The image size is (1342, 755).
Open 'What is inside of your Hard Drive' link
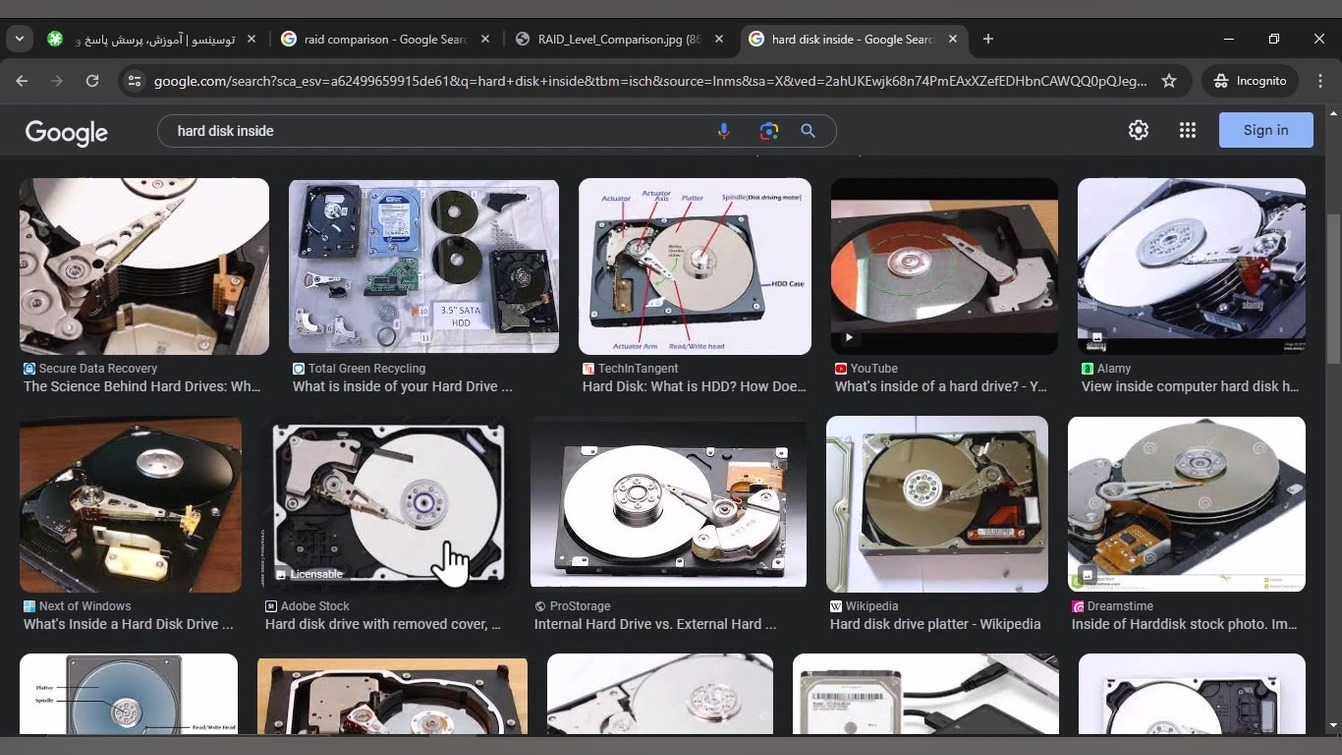[402, 387]
